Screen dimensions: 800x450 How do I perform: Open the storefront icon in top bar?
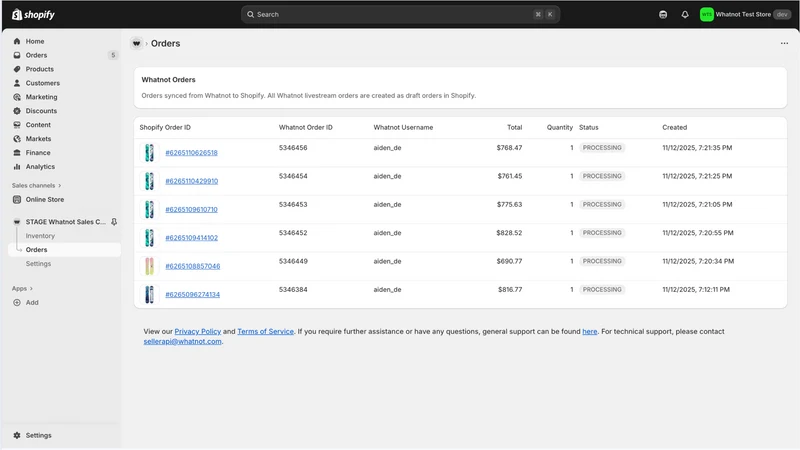pyautogui.click(x=663, y=14)
